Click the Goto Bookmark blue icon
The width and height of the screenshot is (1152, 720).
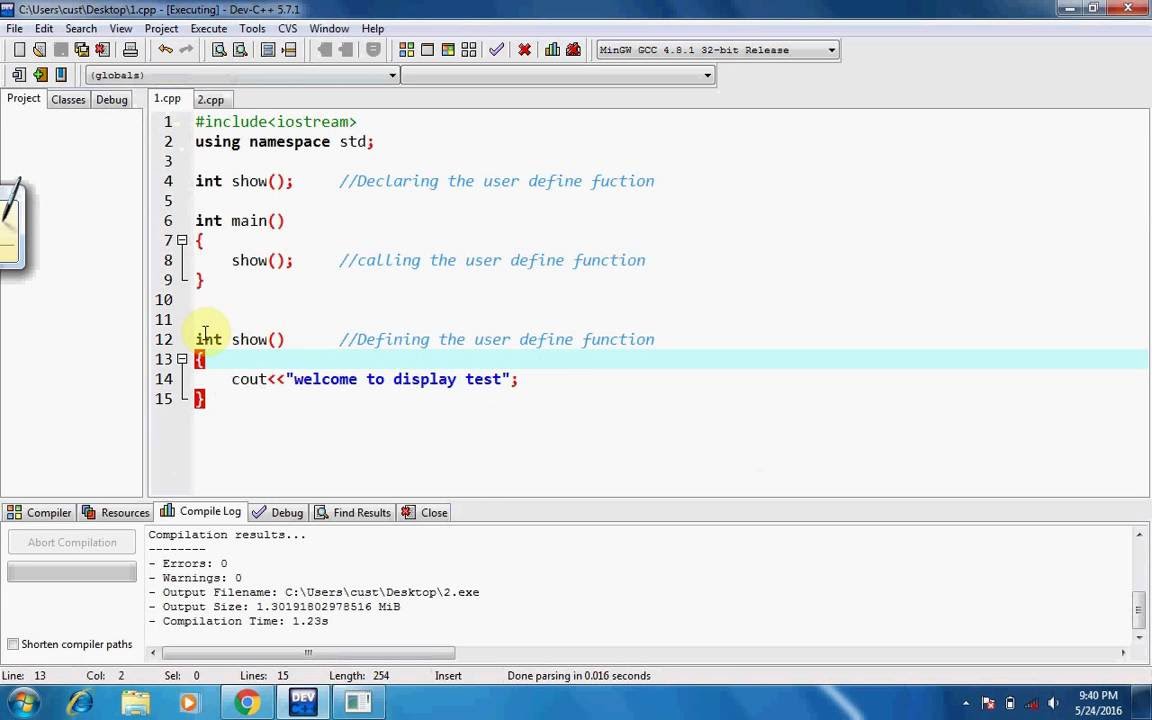point(61,75)
